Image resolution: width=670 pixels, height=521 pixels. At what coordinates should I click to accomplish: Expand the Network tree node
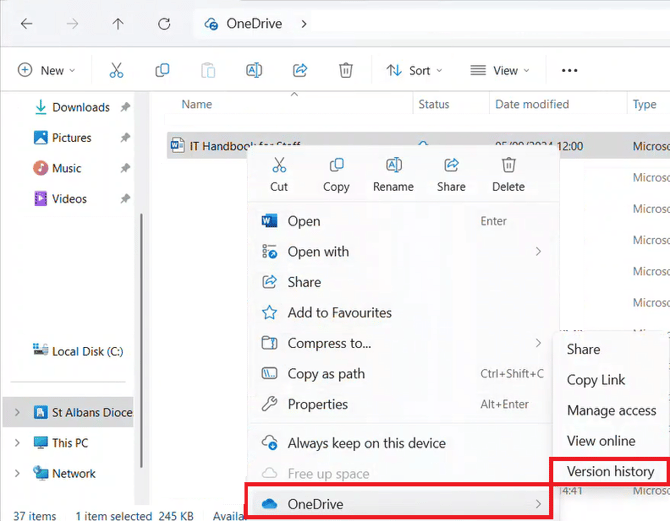tap(17, 474)
